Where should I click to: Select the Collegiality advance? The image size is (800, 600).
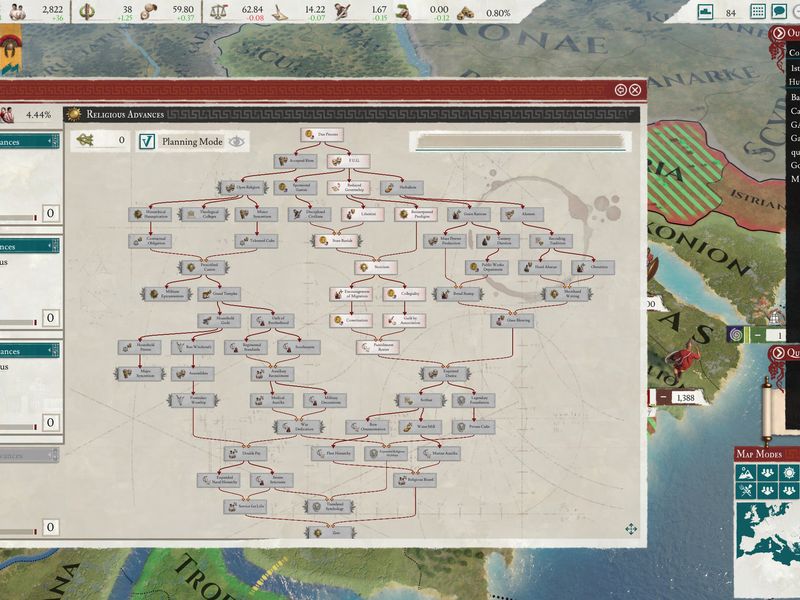click(404, 294)
